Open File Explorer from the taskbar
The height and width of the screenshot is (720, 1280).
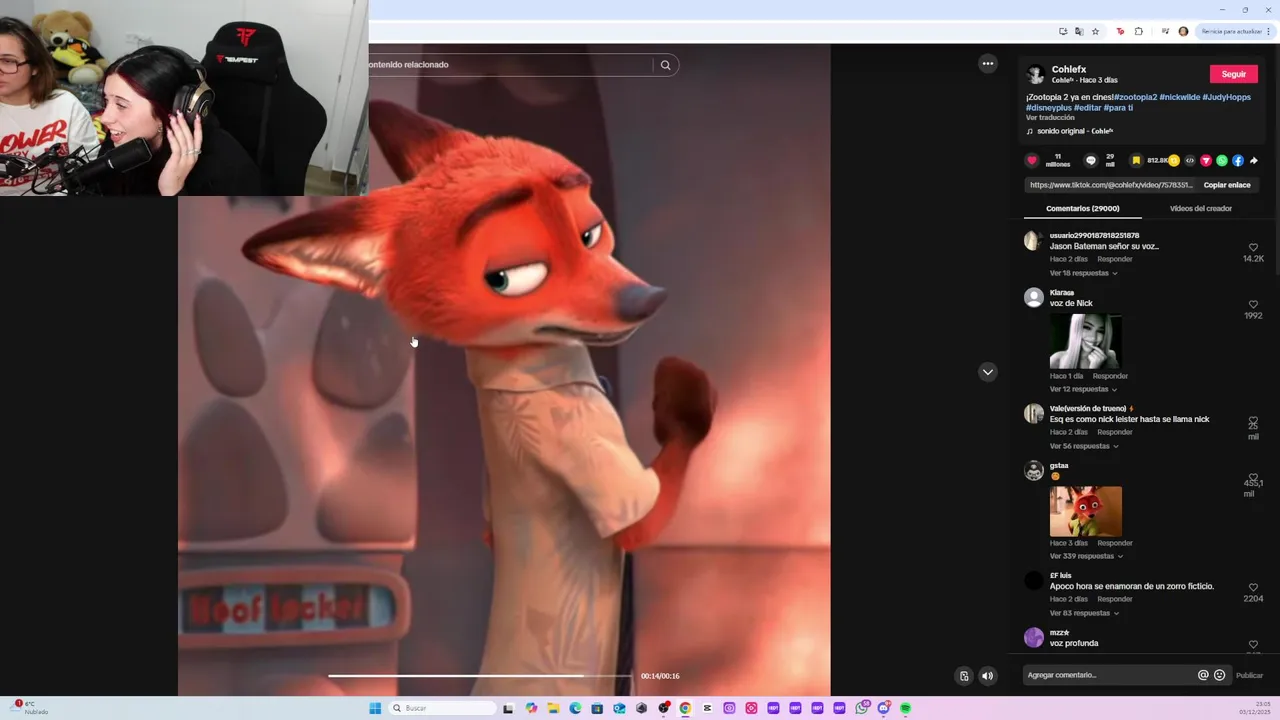(553, 708)
